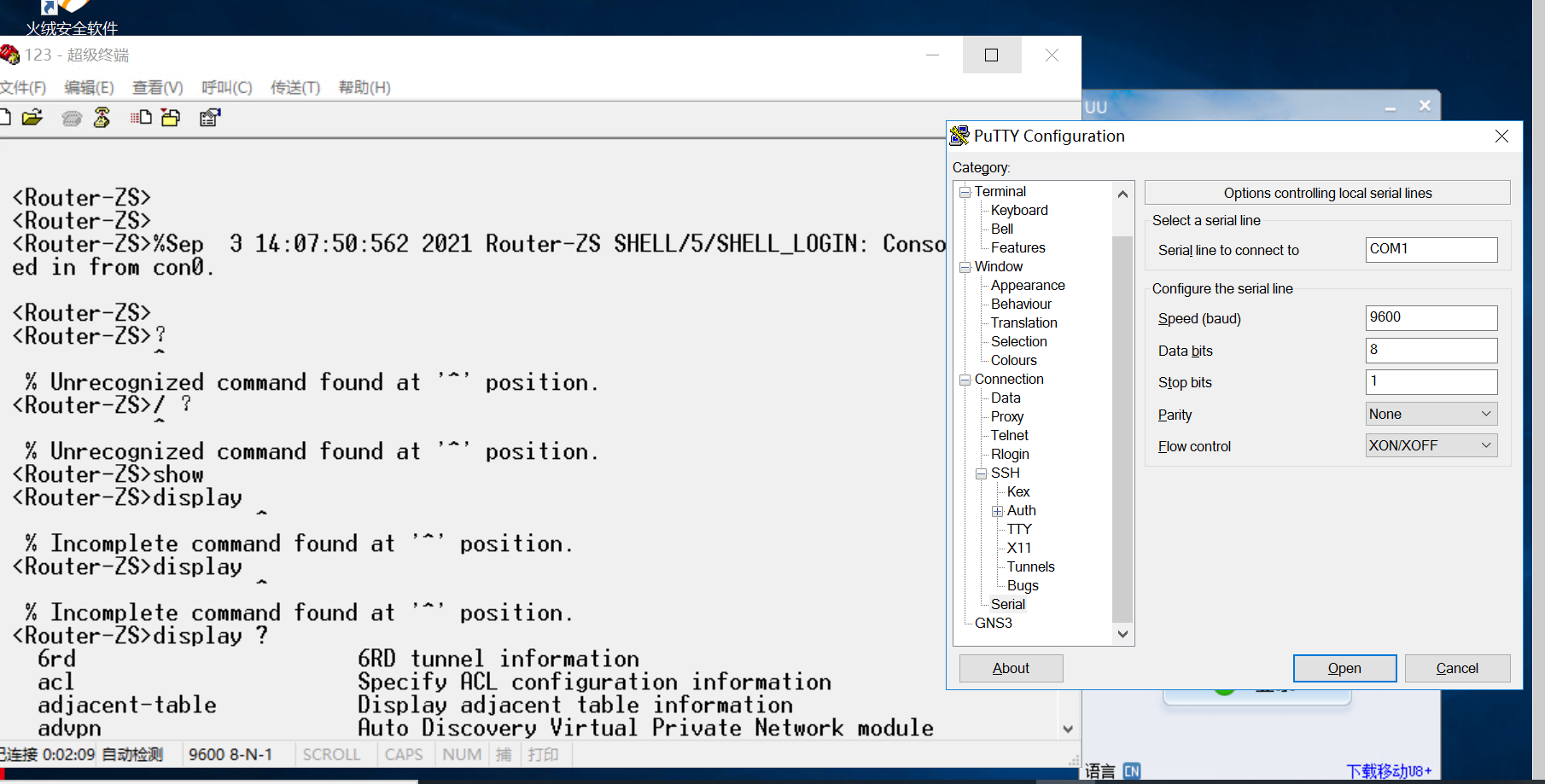This screenshot has height=784, width=1545.
Task: Click the NUM status bar indicator
Action: point(462,755)
